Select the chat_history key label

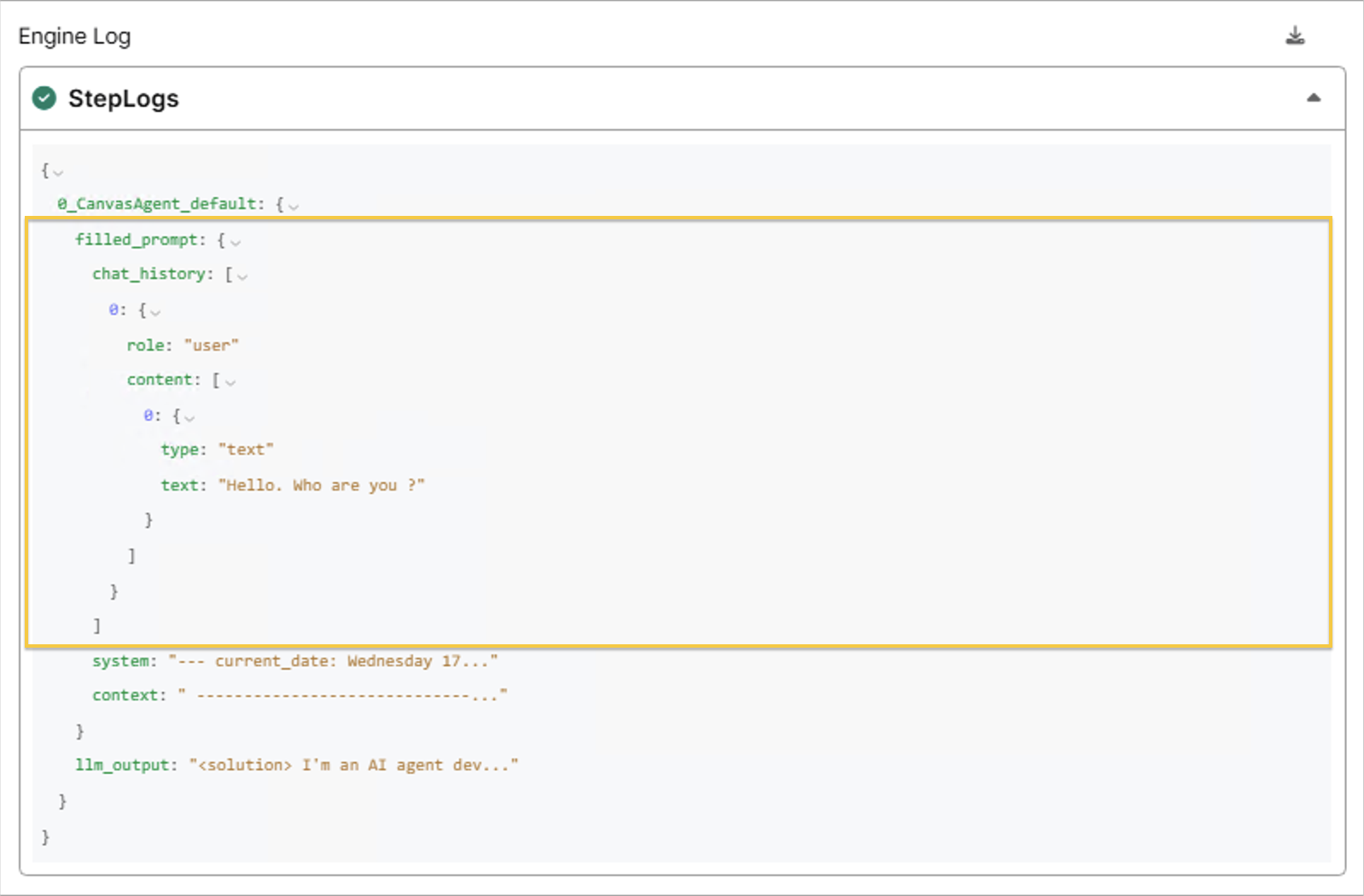[150, 274]
